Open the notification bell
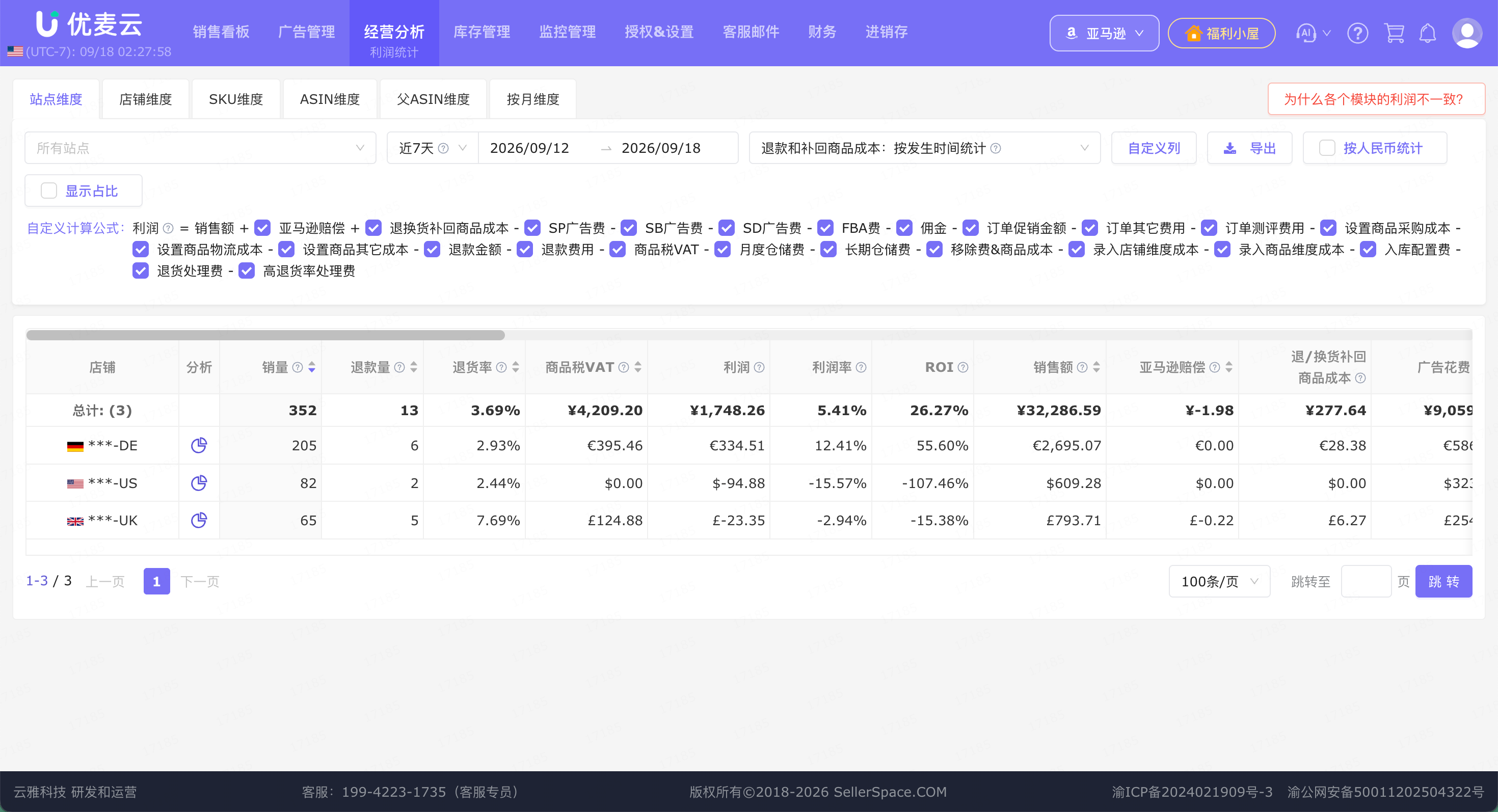The height and width of the screenshot is (812, 1498). pyautogui.click(x=1428, y=33)
